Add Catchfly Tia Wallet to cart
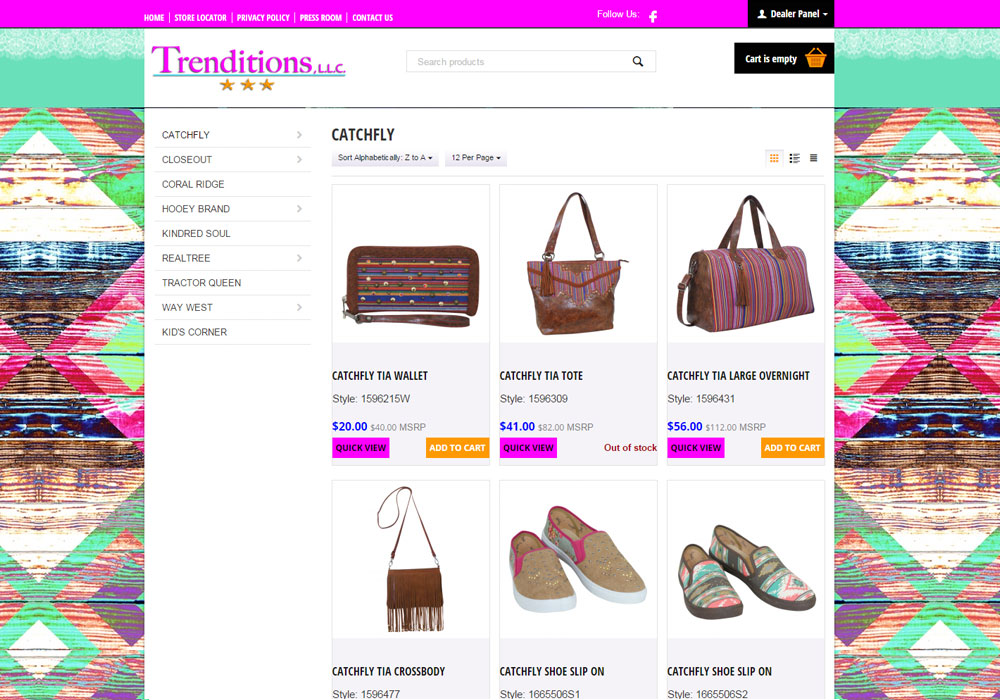Viewport: 1000px width, 700px height. (x=457, y=448)
